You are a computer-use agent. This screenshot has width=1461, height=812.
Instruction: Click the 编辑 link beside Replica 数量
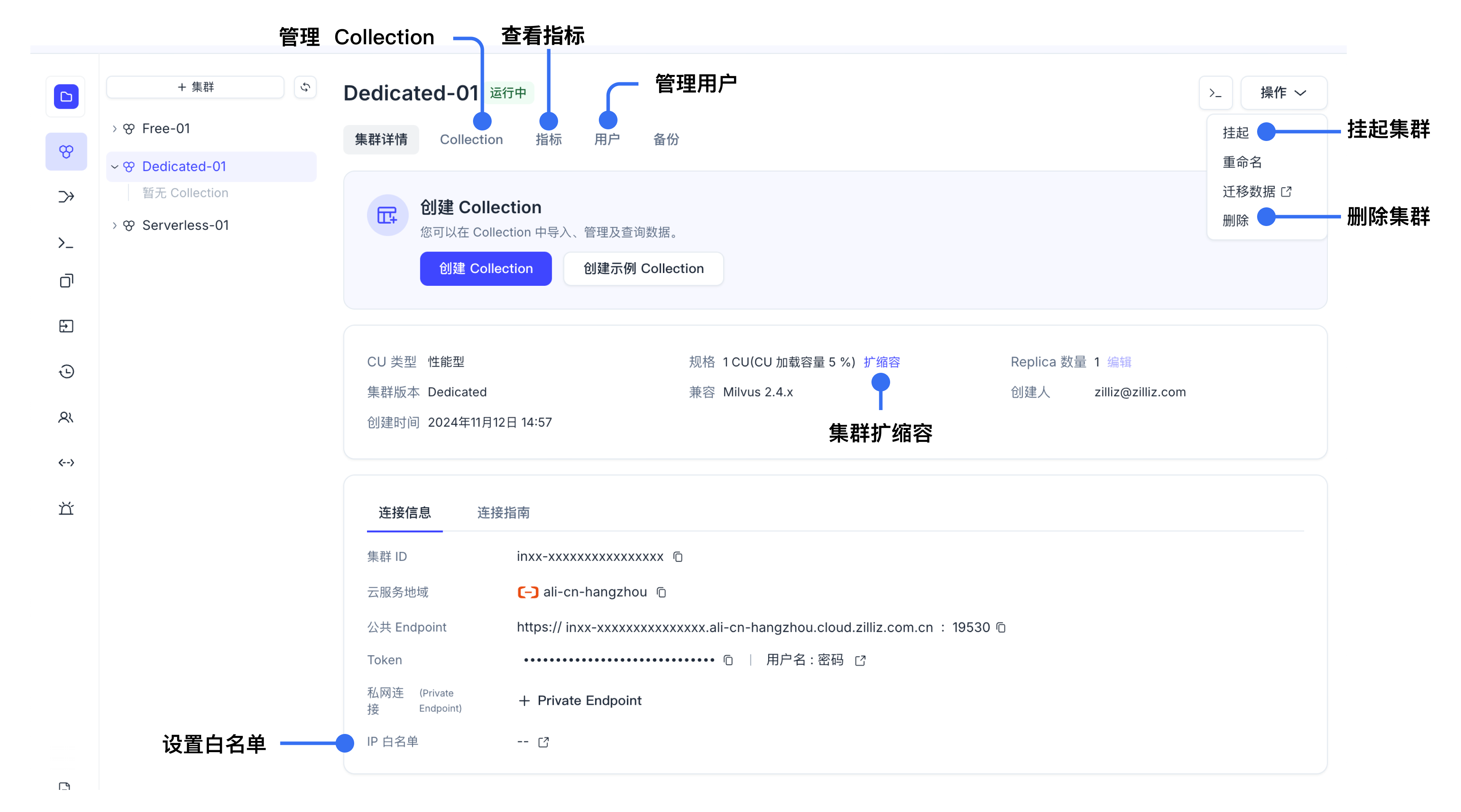coord(1119,362)
